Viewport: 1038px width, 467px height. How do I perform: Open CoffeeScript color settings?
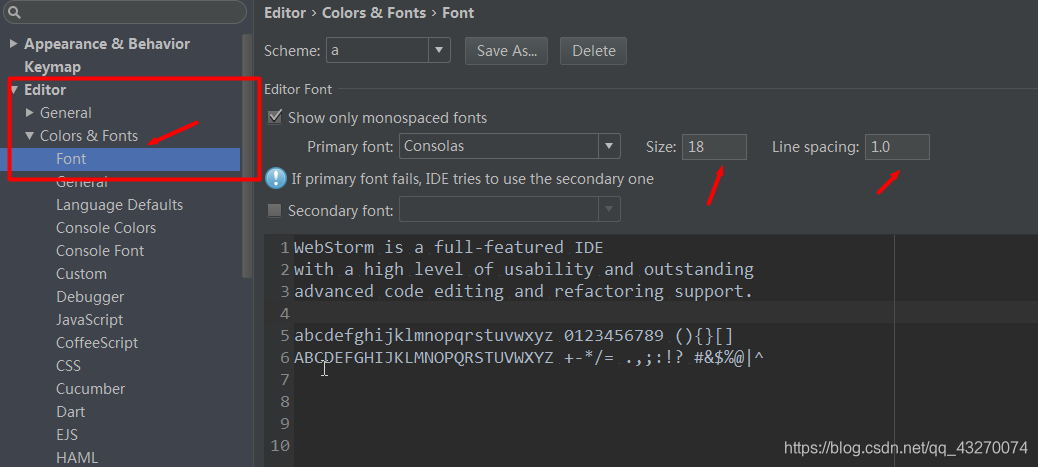click(x=97, y=342)
